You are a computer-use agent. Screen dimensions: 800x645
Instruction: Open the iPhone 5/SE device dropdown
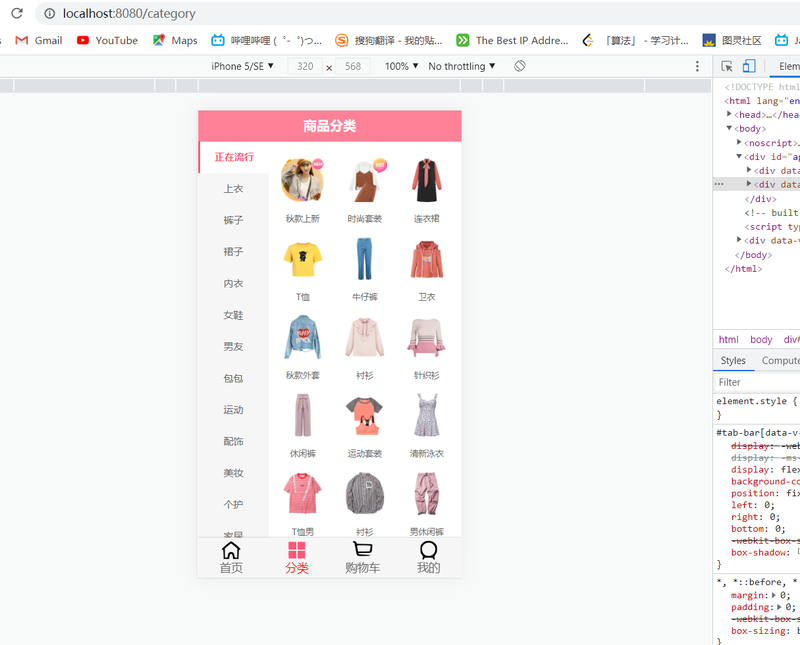click(x=242, y=66)
